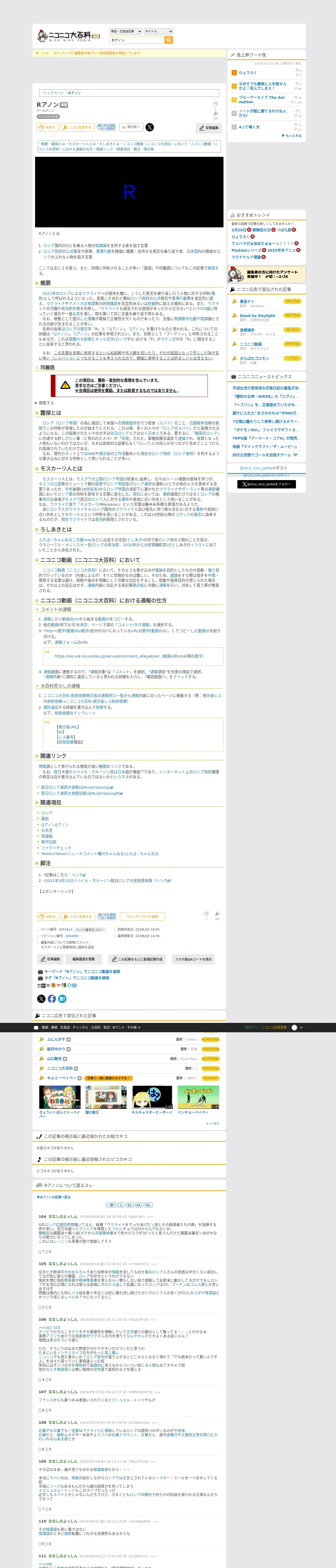This screenshot has width=336, height=1568.
Task: Select 大百科 in the black nav bar
Action: 96,1028
